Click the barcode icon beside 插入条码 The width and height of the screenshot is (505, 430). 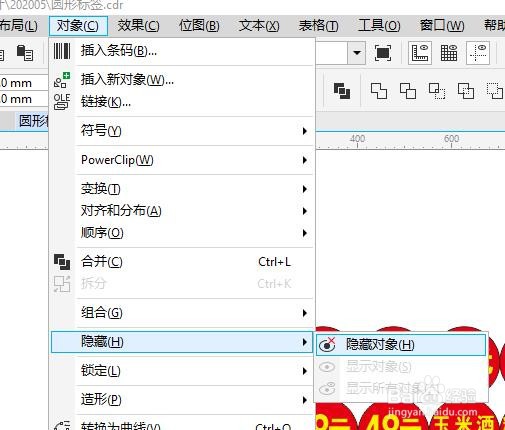pyautogui.click(x=62, y=51)
